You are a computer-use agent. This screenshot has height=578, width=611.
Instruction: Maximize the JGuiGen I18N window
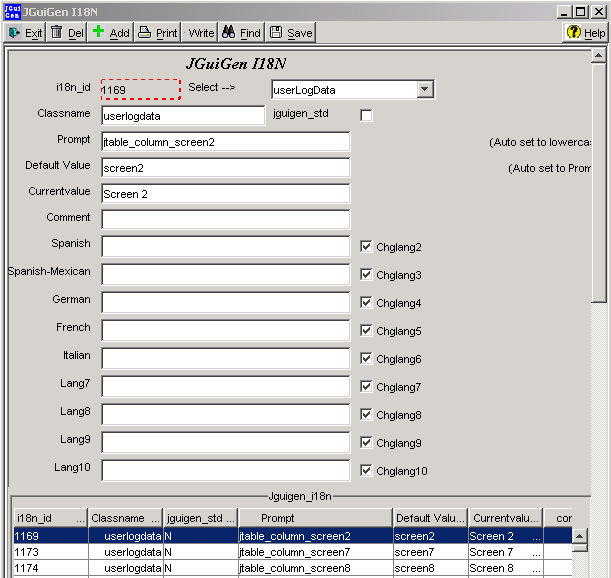(x=581, y=12)
